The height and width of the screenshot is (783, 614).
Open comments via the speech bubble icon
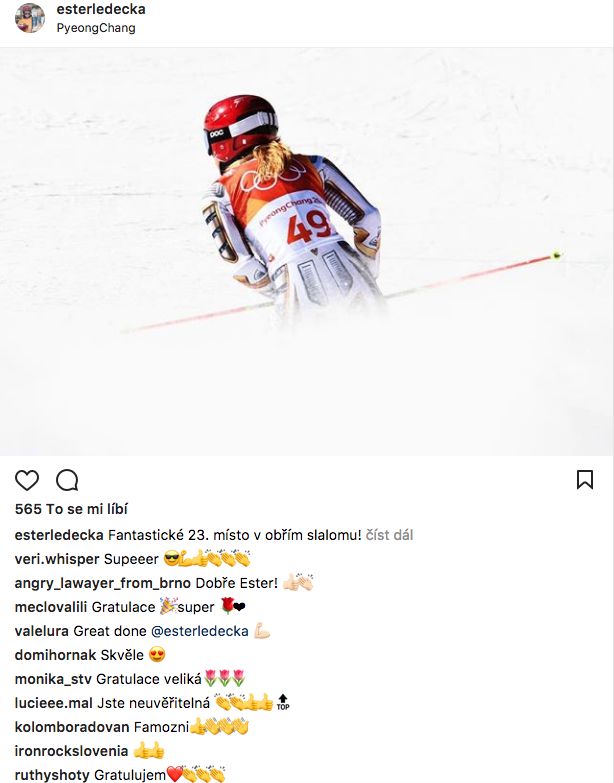pyautogui.click(x=67, y=480)
